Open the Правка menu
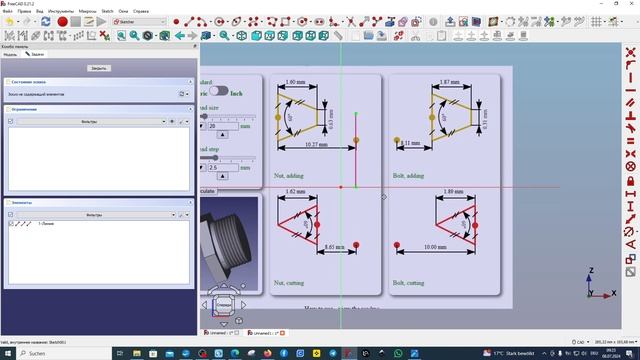640x360 pixels. pos(24,11)
